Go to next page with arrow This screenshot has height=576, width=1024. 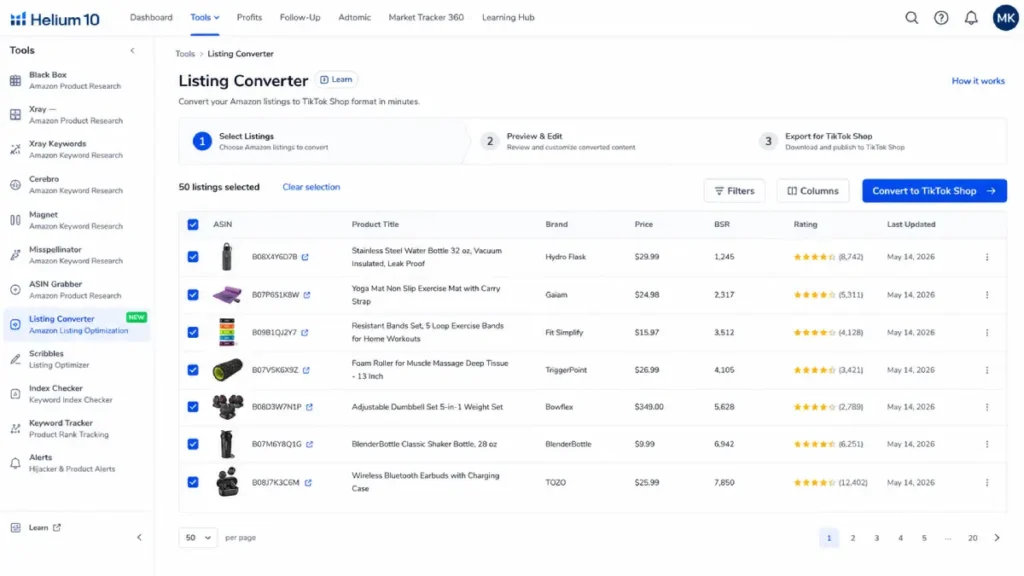[x=997, y=537]
